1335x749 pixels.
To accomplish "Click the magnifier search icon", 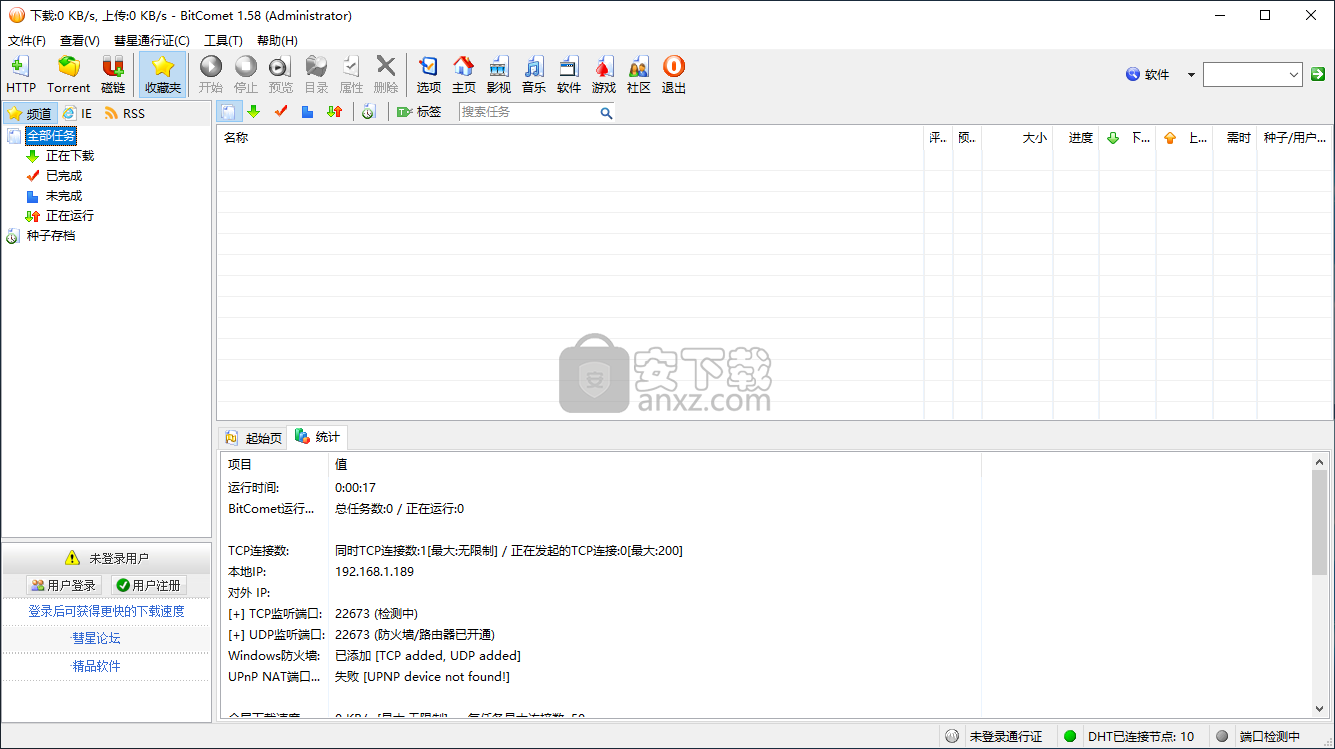I will point(606,113).
